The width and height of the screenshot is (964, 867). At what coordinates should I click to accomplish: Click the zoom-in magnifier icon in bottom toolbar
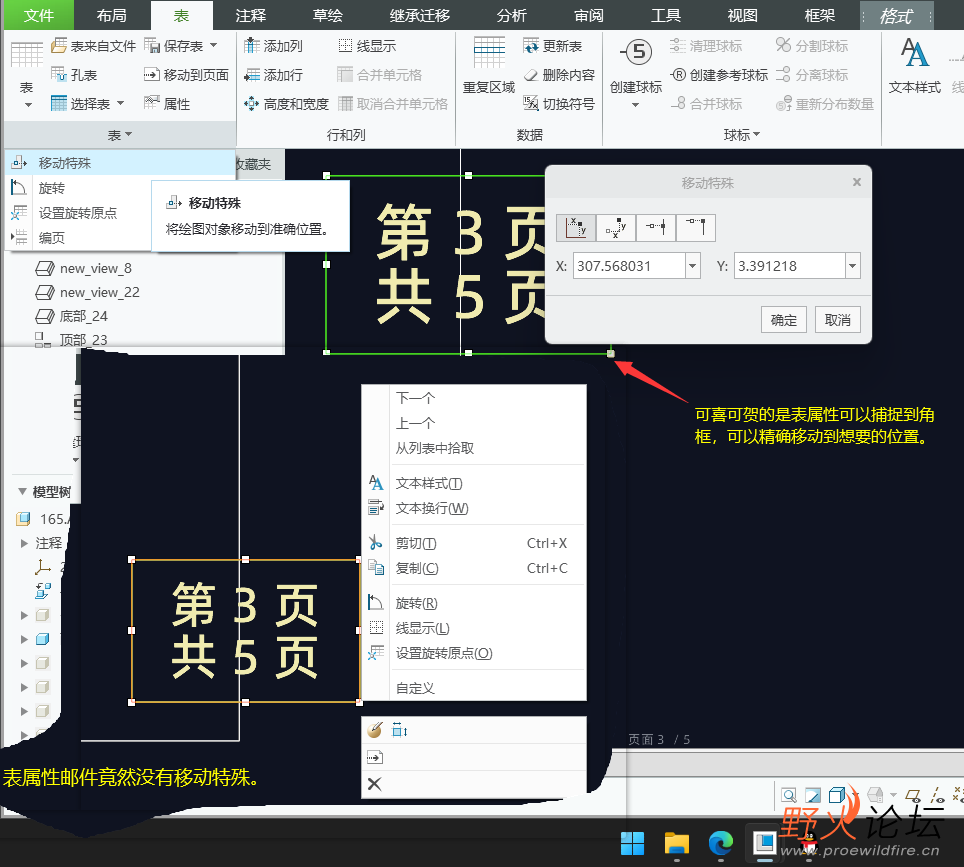point(789,795)
